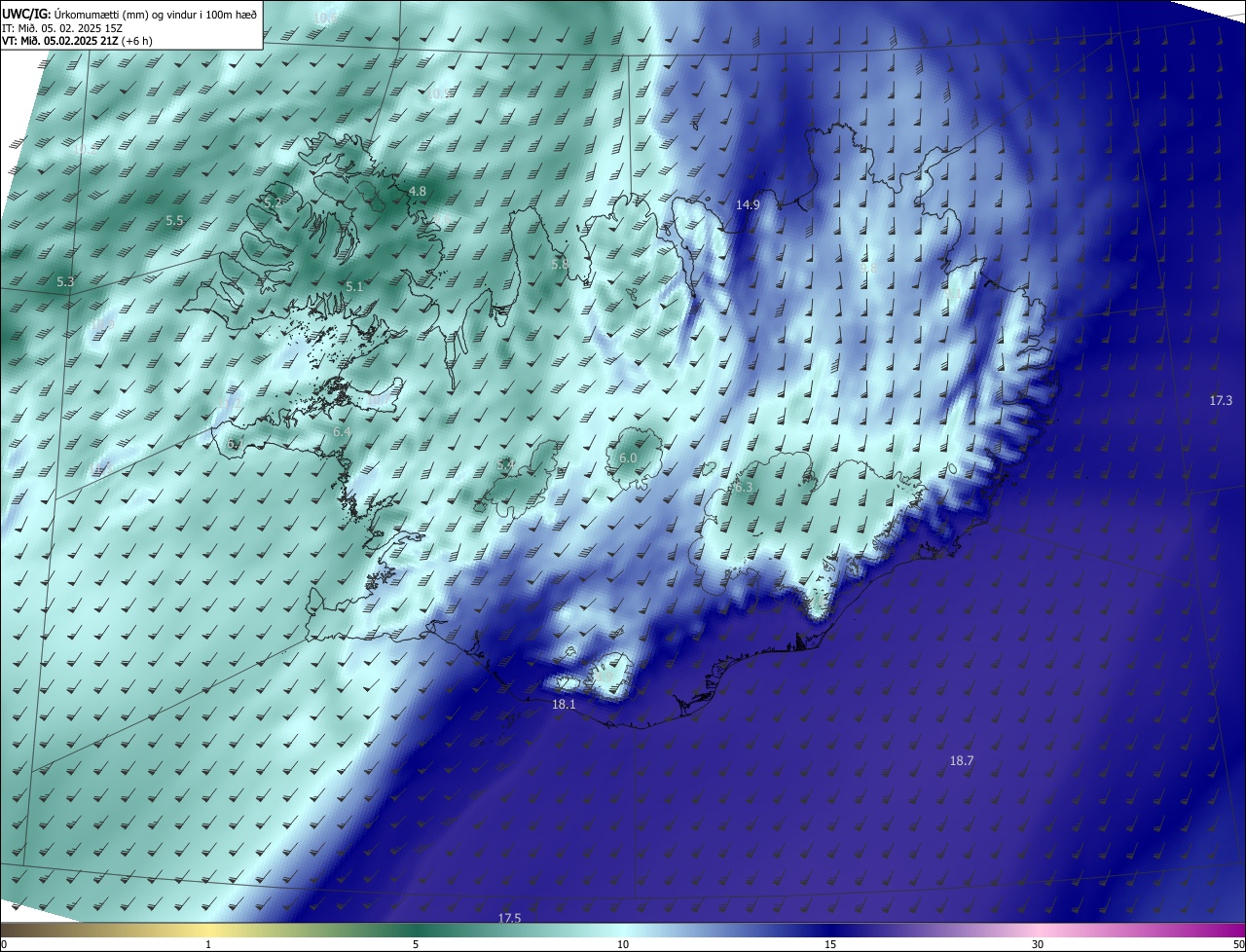Viewport: 1246px width, 952px height.
Task: Click the title 'UWC/IG: Úrkomumætti (mm) og vindur í 100m hæð'
Action: click(x=128, y=14)
